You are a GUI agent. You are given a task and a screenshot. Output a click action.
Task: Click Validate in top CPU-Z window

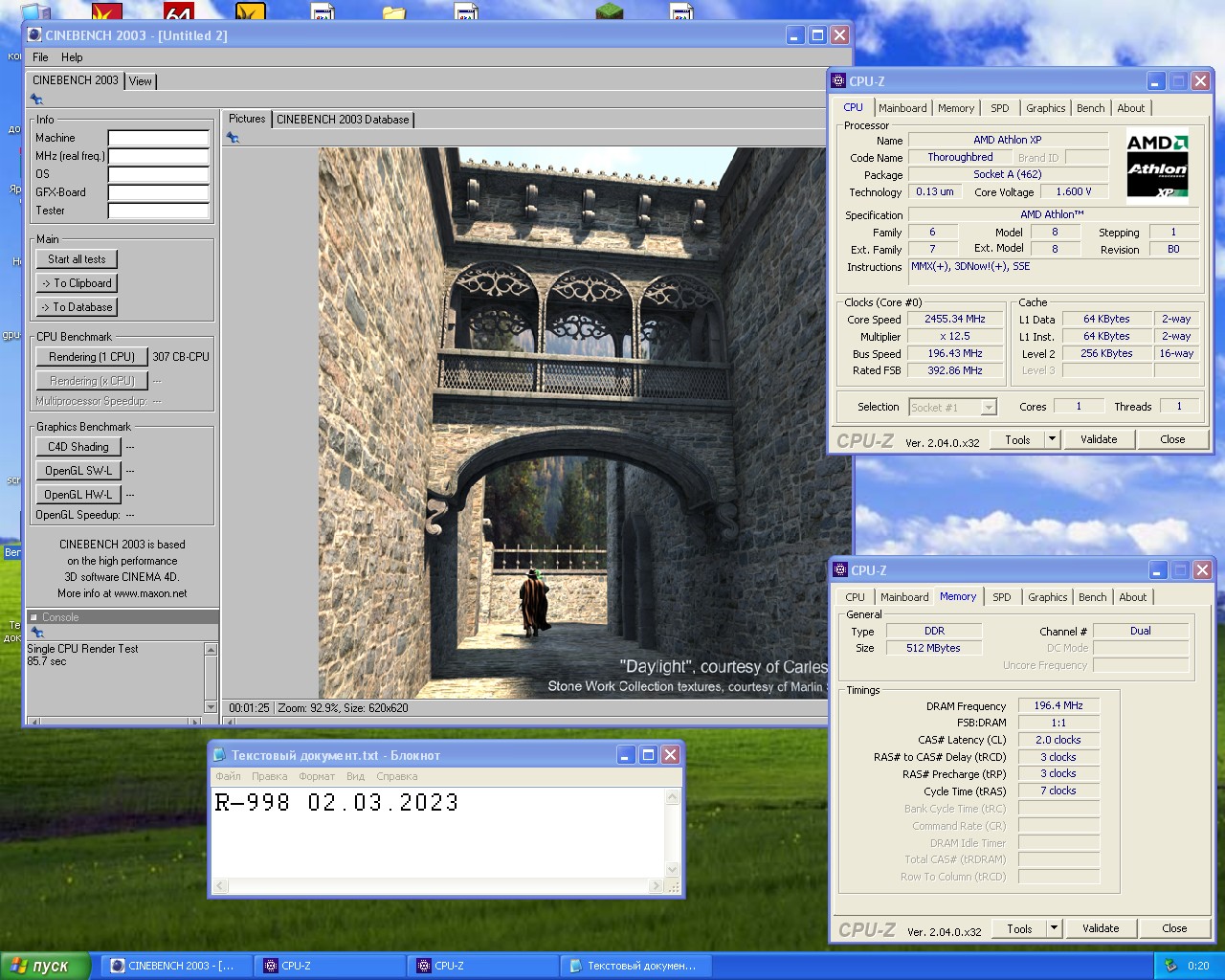pos(1099,439)
